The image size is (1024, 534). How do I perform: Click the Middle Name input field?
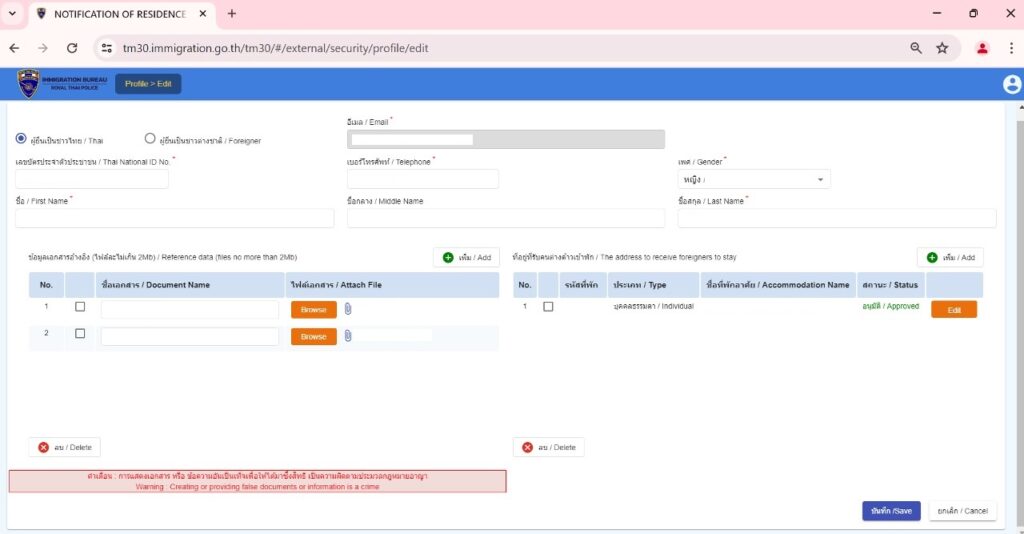pos(506,218)
